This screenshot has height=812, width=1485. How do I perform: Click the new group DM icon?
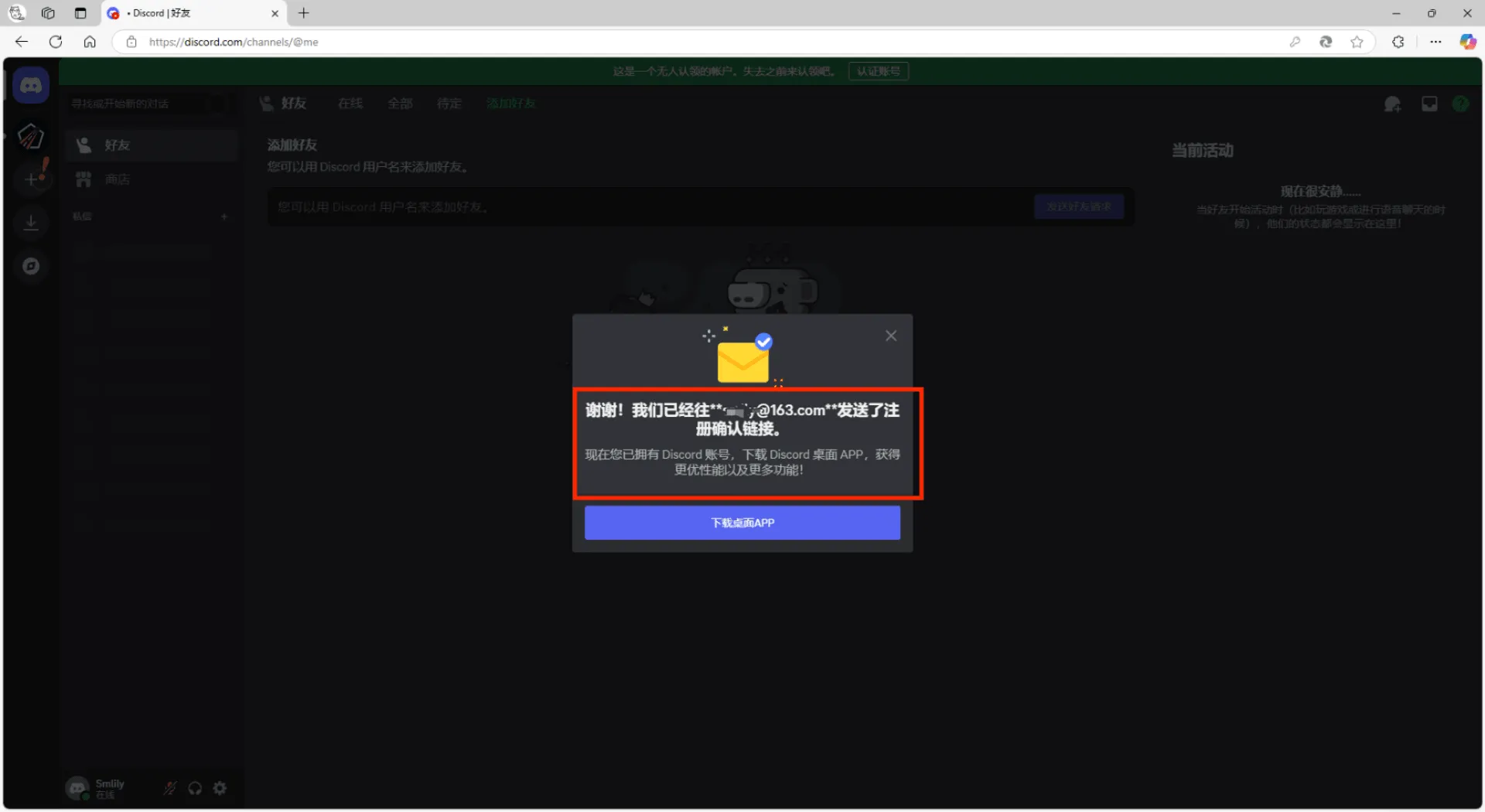pos(1392,104)
